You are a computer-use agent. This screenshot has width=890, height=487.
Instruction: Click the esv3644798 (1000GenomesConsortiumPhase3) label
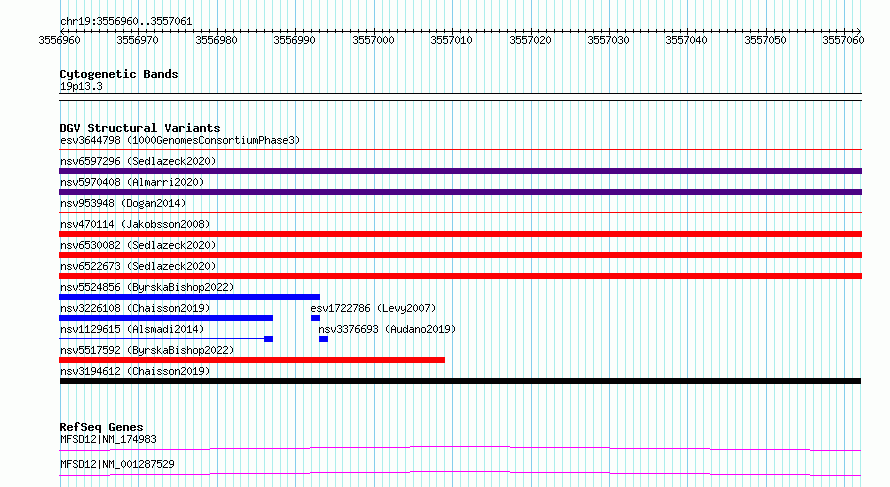(180, 140)
